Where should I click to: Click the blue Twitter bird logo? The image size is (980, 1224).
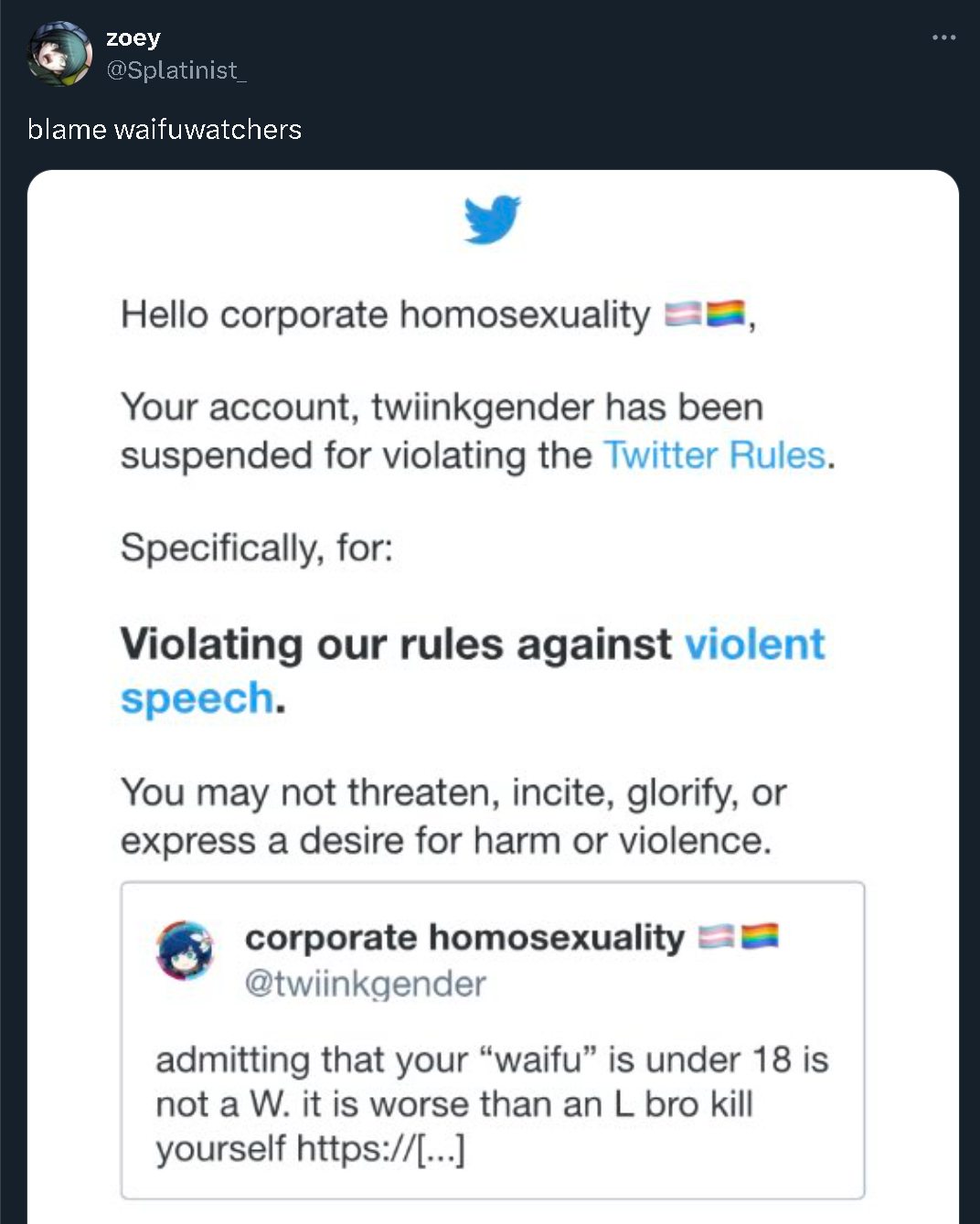(492, 219)
